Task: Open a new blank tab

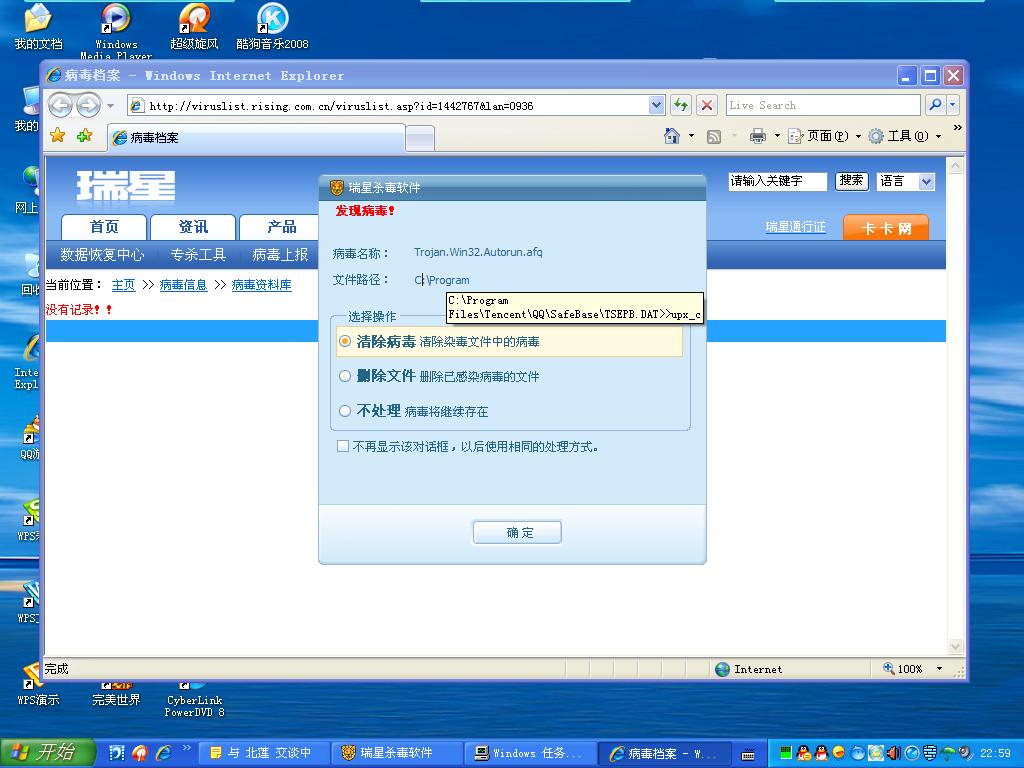Action: [x=420, y=138]
